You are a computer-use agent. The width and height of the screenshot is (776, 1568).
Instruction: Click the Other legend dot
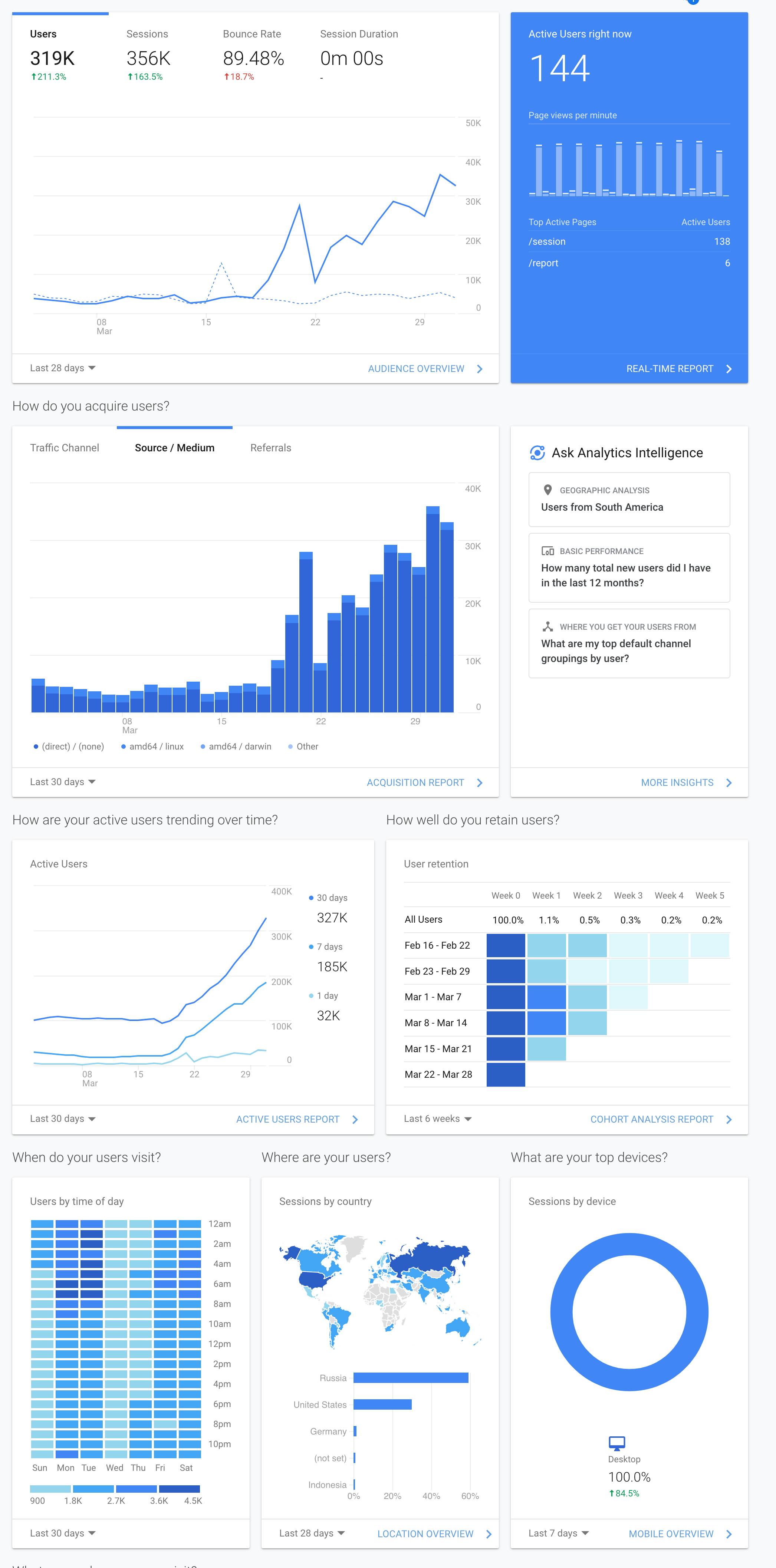click(290, 747)
